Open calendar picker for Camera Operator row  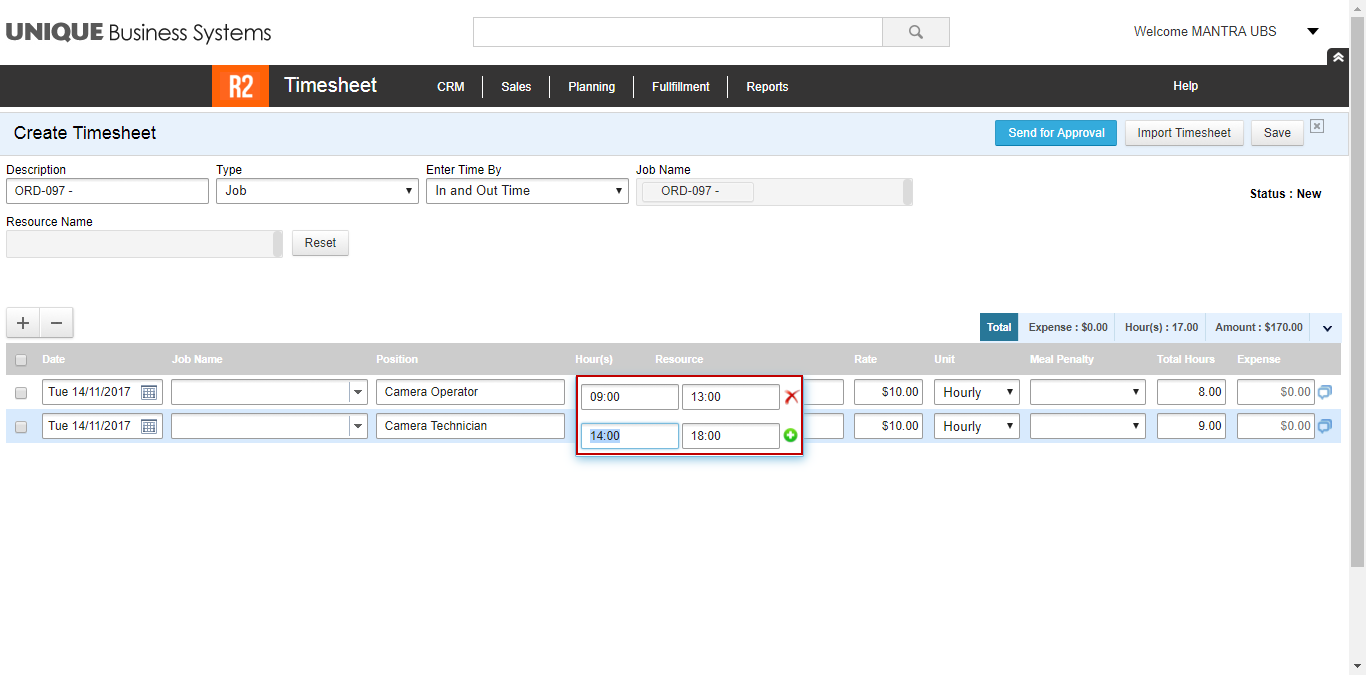click(x=149, y=392)
